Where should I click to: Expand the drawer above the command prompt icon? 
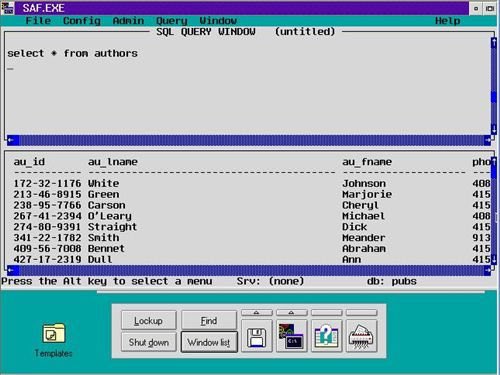click(291, 313)
